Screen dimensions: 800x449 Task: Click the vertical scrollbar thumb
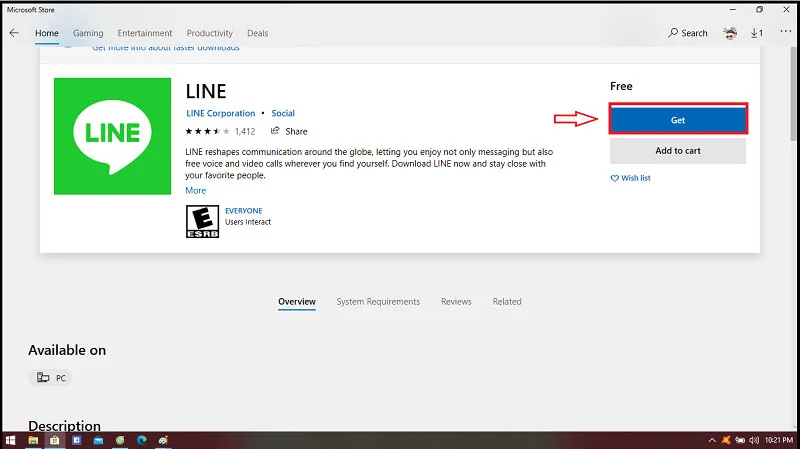coord(794,94)
